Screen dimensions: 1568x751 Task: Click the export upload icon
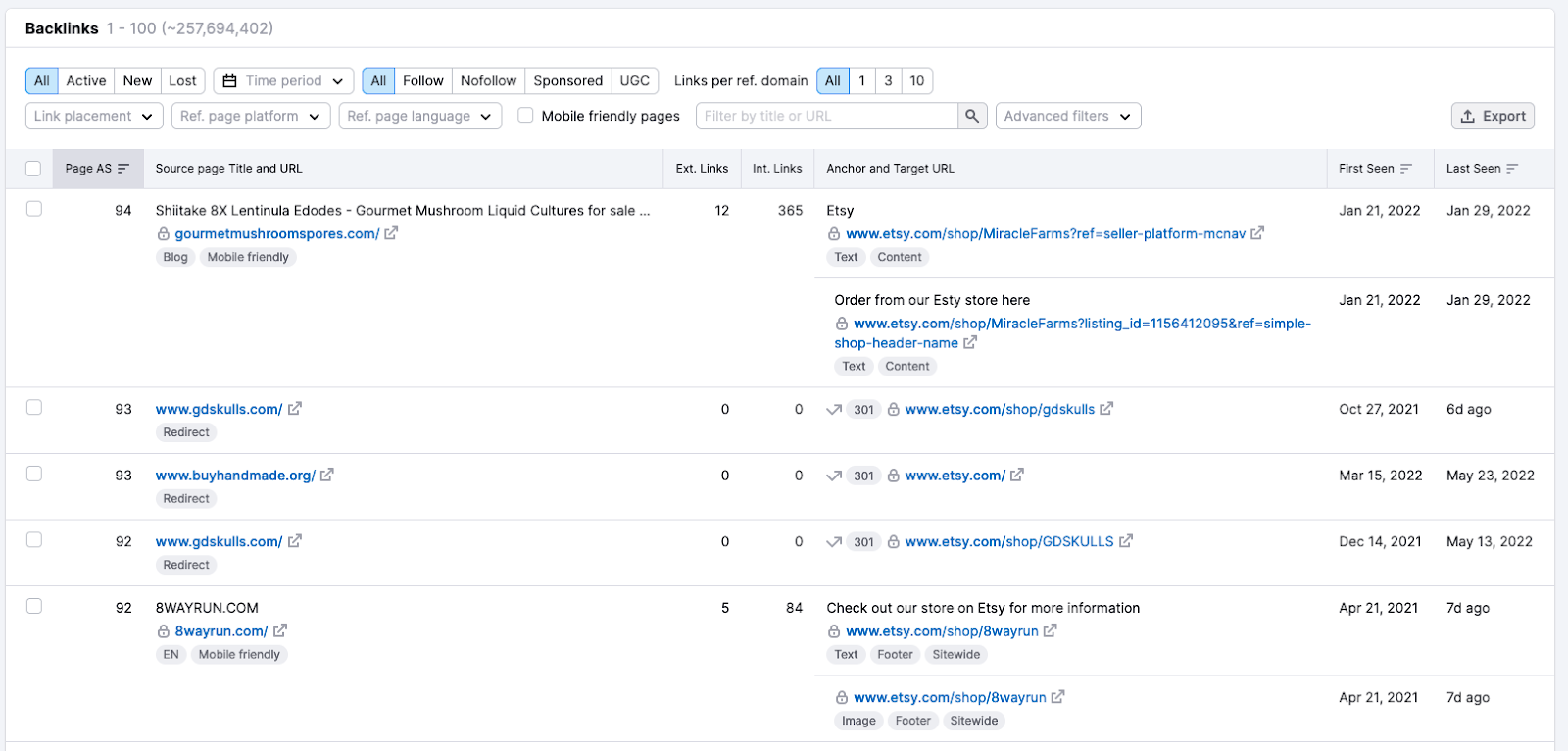coord(1468,116)
